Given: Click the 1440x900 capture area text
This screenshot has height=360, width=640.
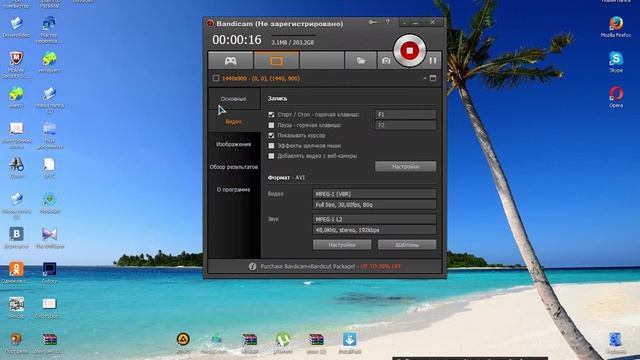Looking at the screenshot, I should click(261, 78).
